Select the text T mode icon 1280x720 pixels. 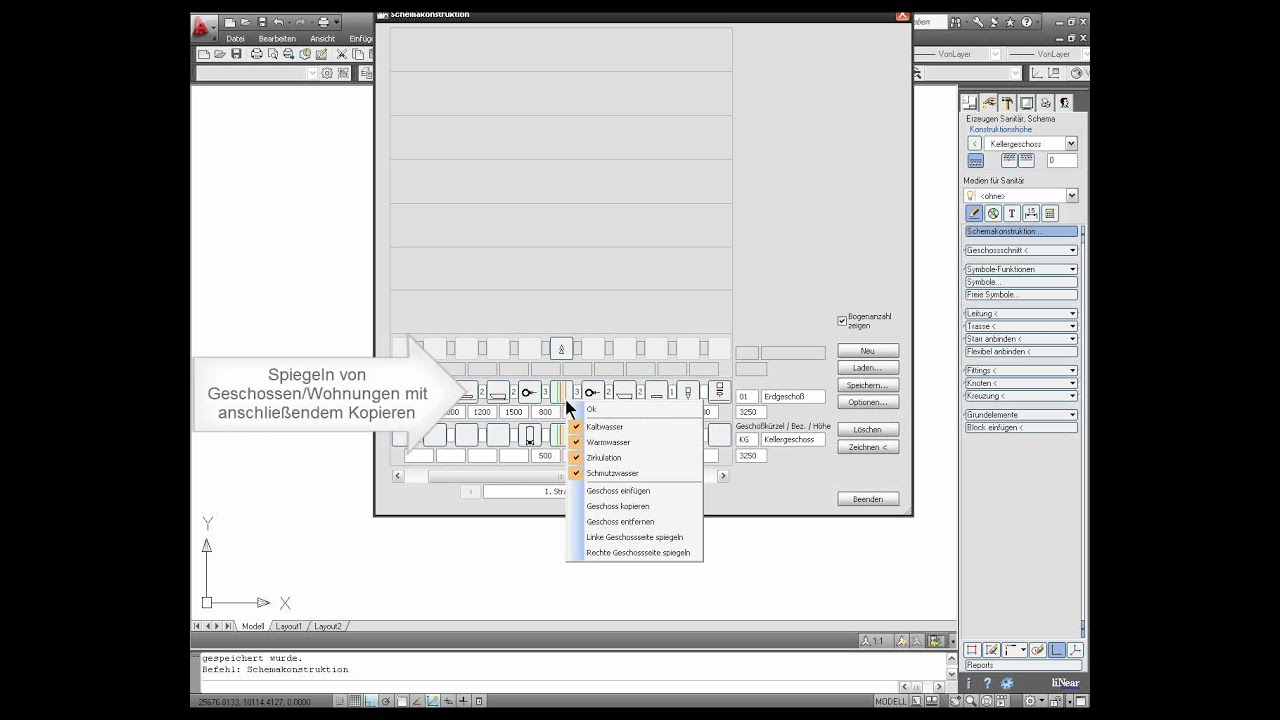pos(1012,213)
